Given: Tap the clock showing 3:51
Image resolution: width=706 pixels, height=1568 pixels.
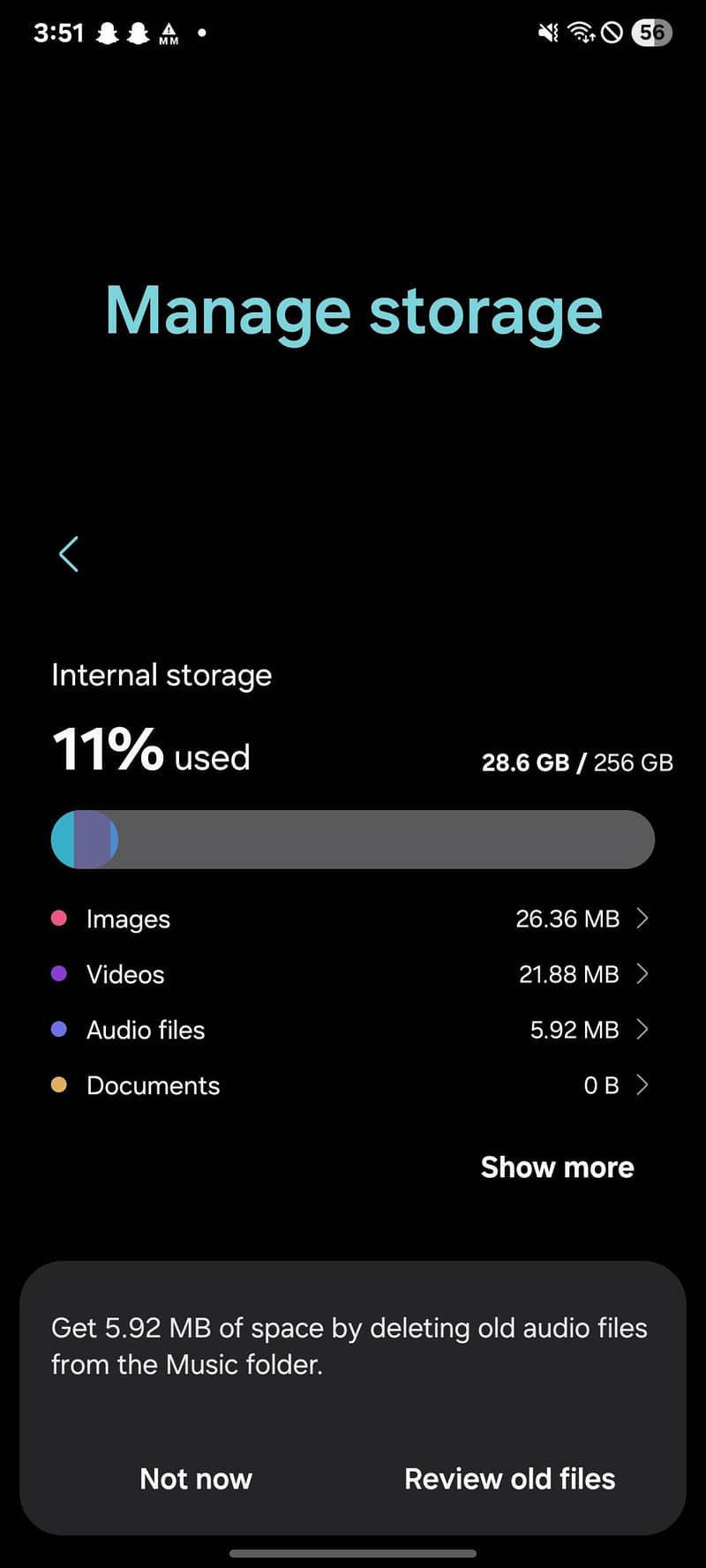Looking at the screenshot, I should [58, 34].
